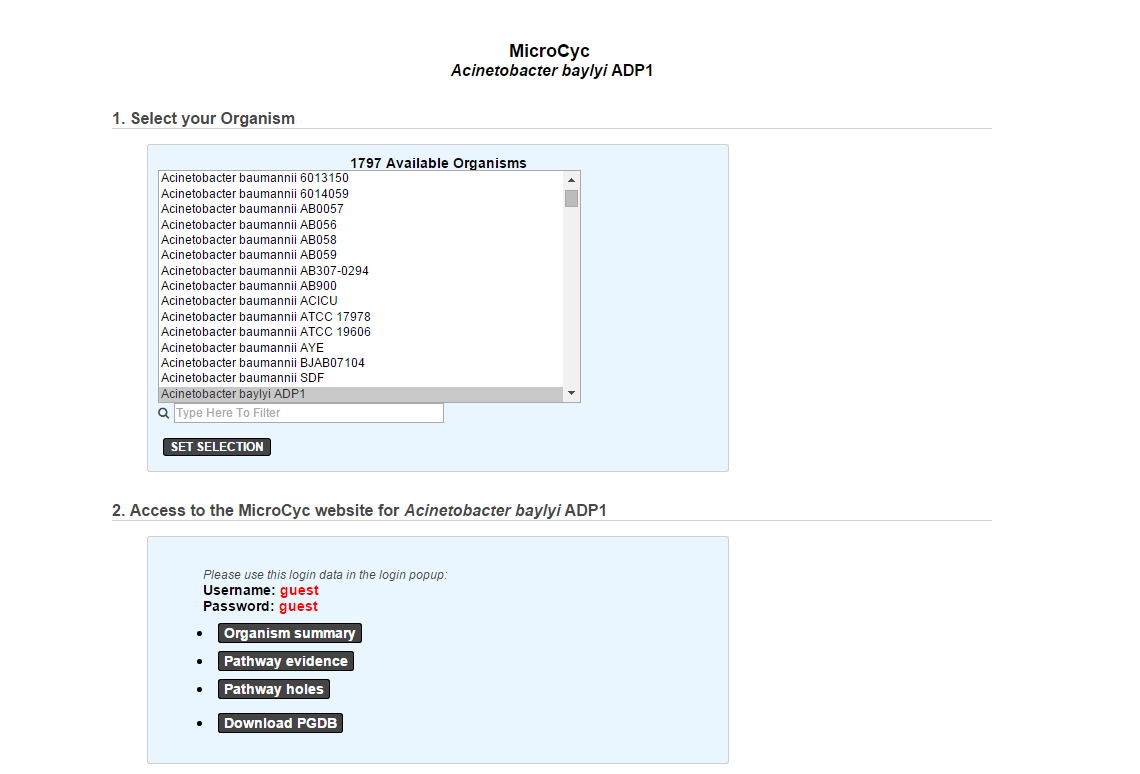The width and height of the screenshot is (1140, 774).
Task: Open the Pathway holes page
Action: click(x=273, y=689)
